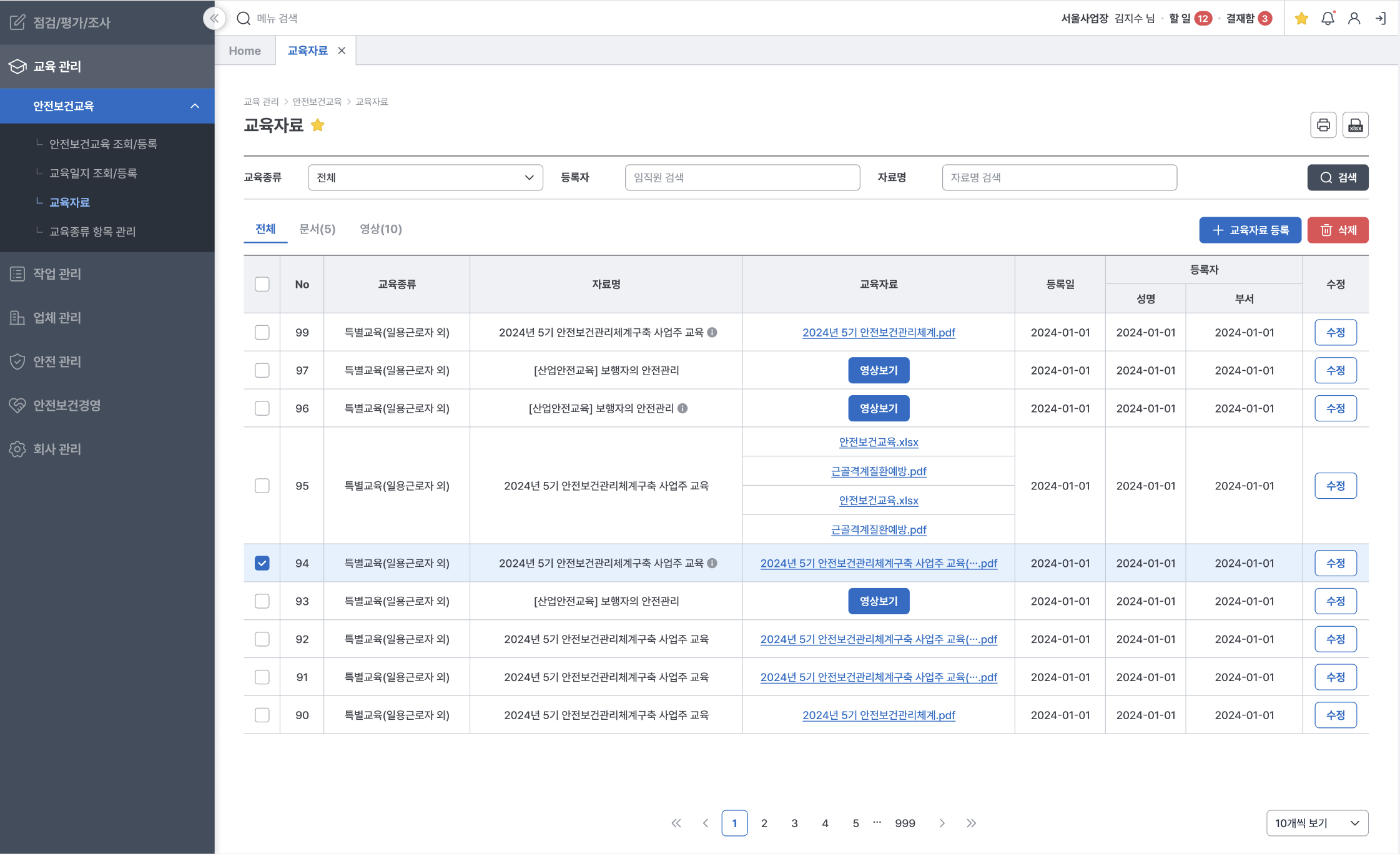This screenshot has width=1400, height=854.
Task: Tick the checkbox for row 97
Action: pyautogui.click(x=262, y=370)
